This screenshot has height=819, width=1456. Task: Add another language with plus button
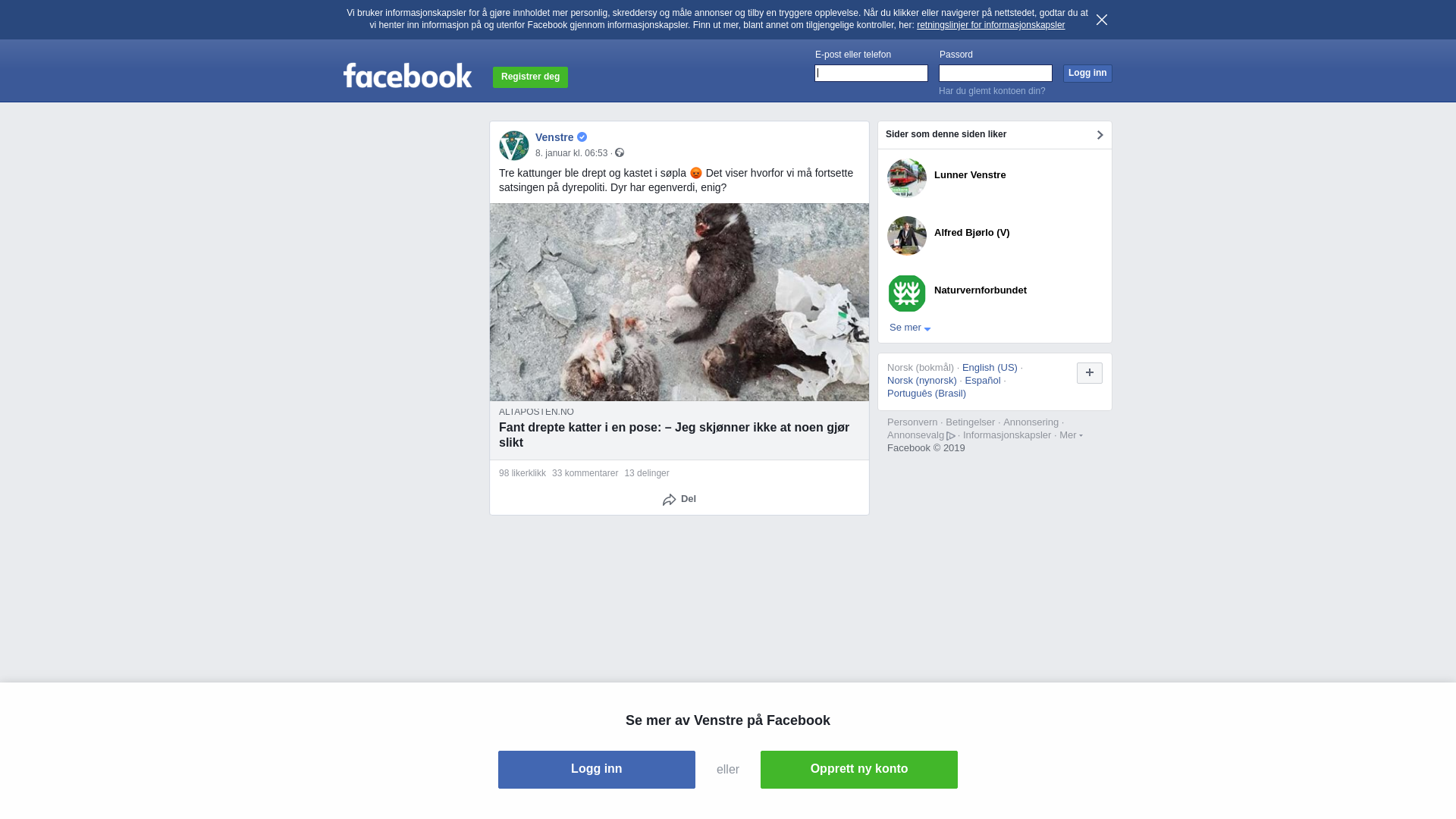1090,373
